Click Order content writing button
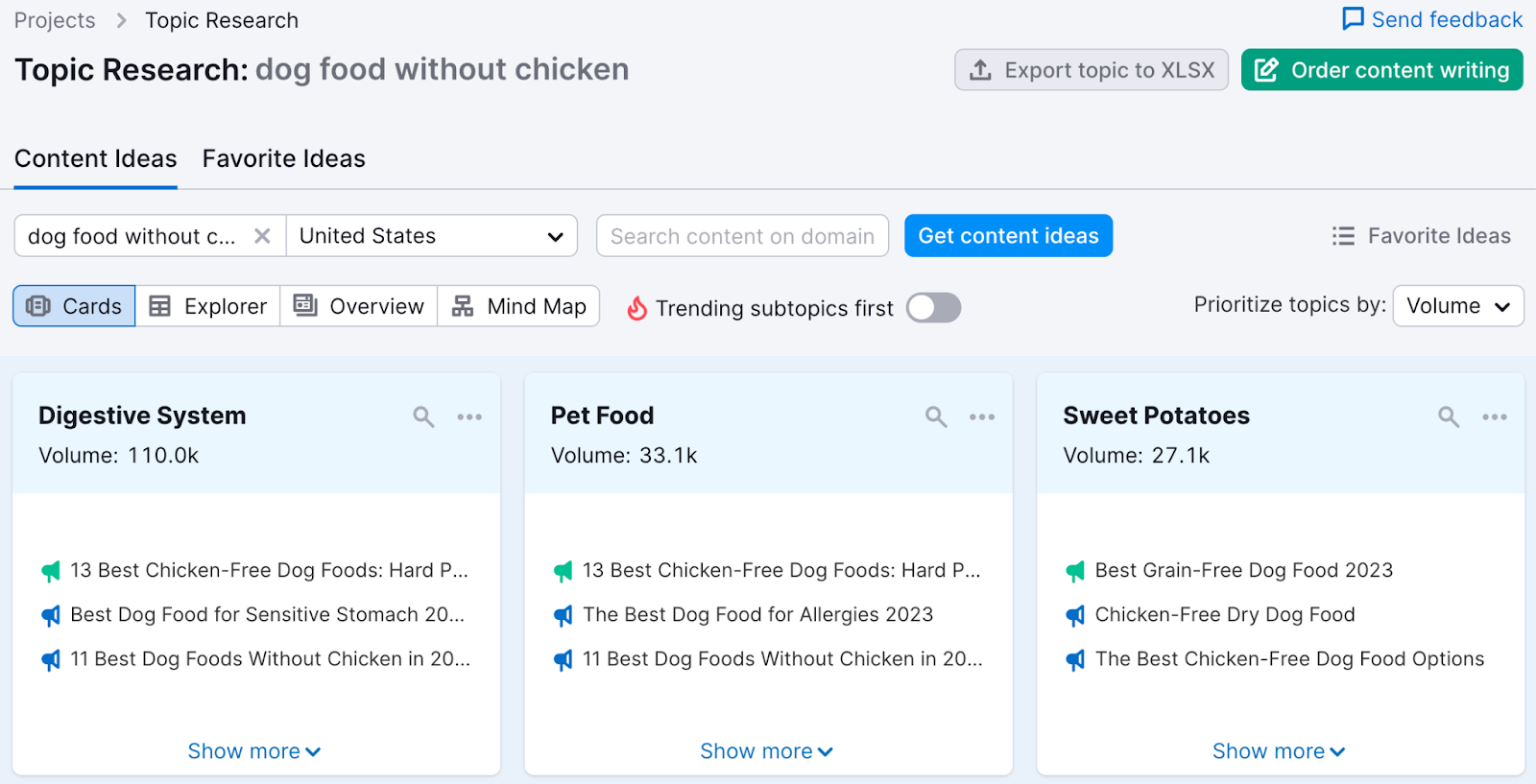Image resolution: width=1536 pixels, height=784 pixels. point(1382,70)
